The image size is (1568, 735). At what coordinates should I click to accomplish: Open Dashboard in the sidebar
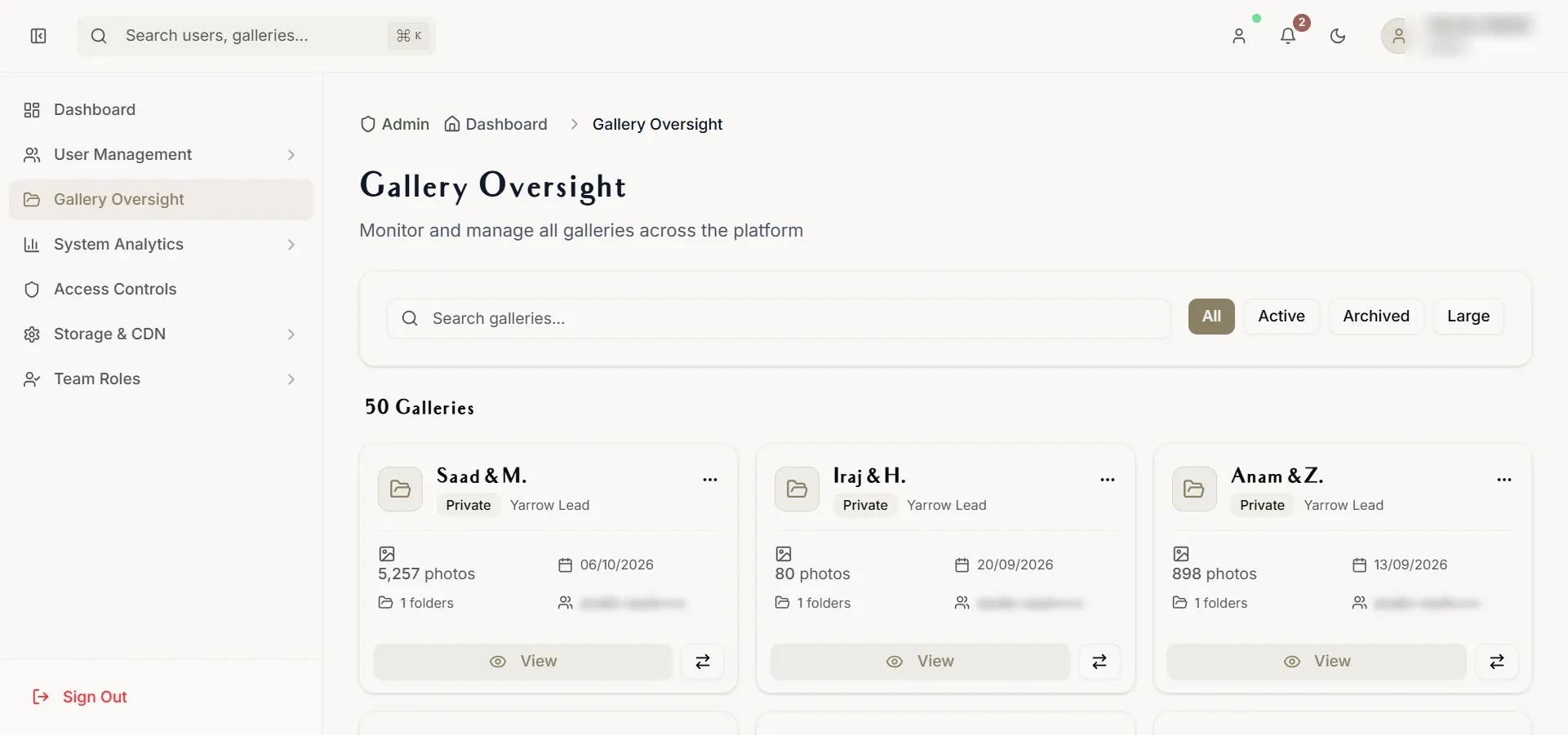[161, 110]
